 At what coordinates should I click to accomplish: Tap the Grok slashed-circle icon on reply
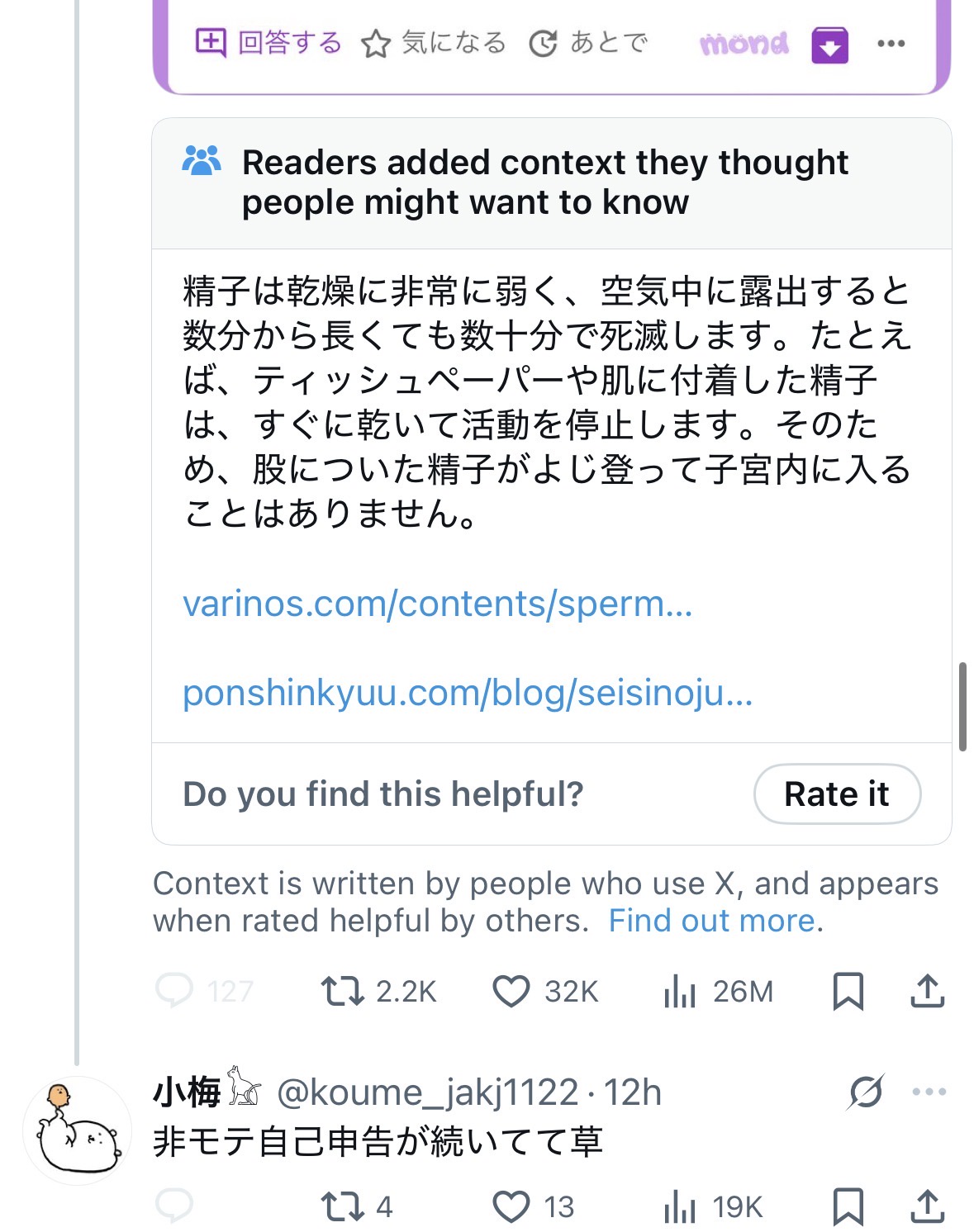[x=866, y=1092]
